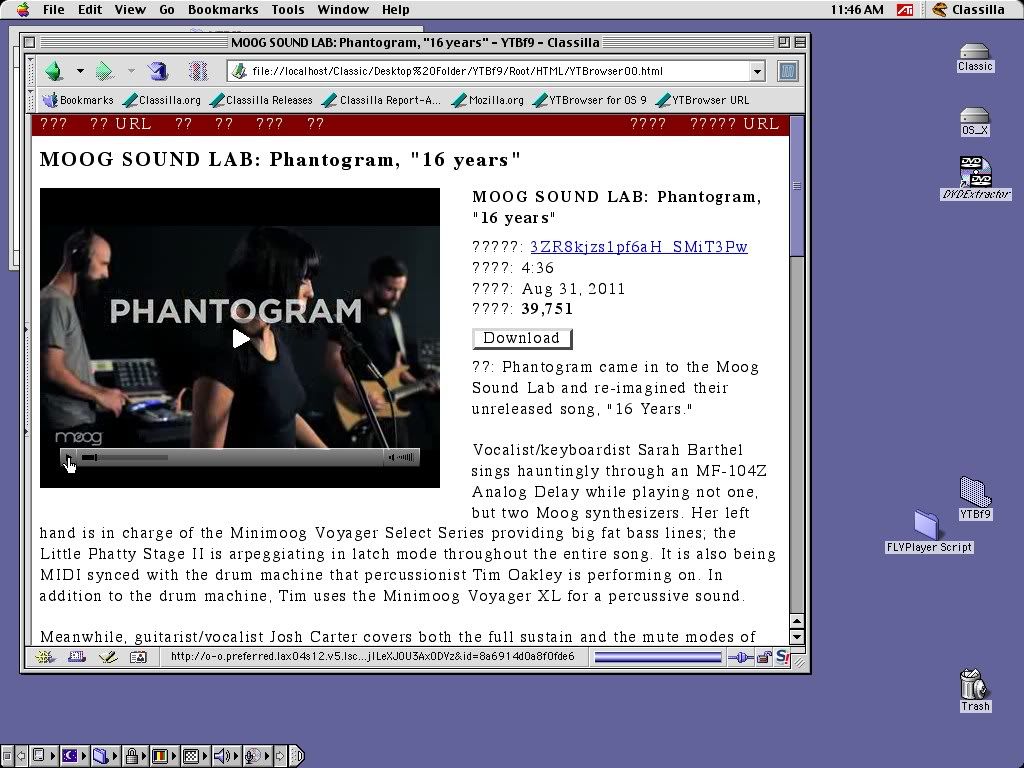Open the address bar URL history dropdown
The height and width of the screenshot is (768, 1024).
point(757,71)
